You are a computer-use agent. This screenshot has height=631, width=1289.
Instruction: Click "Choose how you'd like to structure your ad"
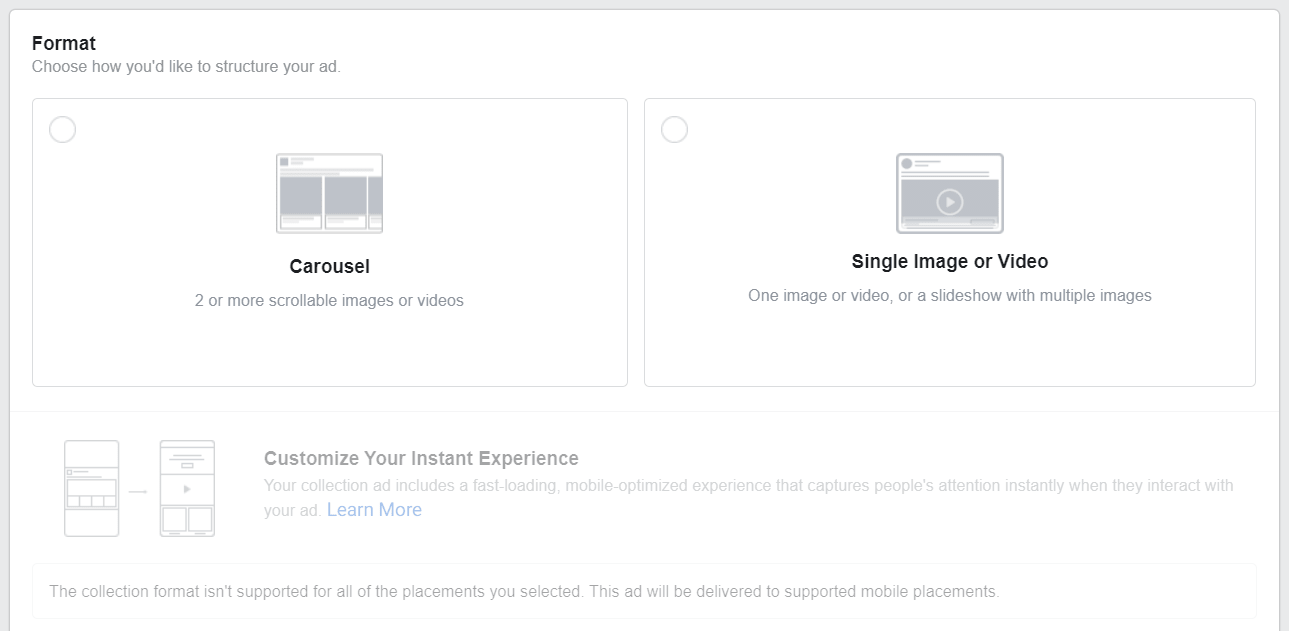(186, 67)
